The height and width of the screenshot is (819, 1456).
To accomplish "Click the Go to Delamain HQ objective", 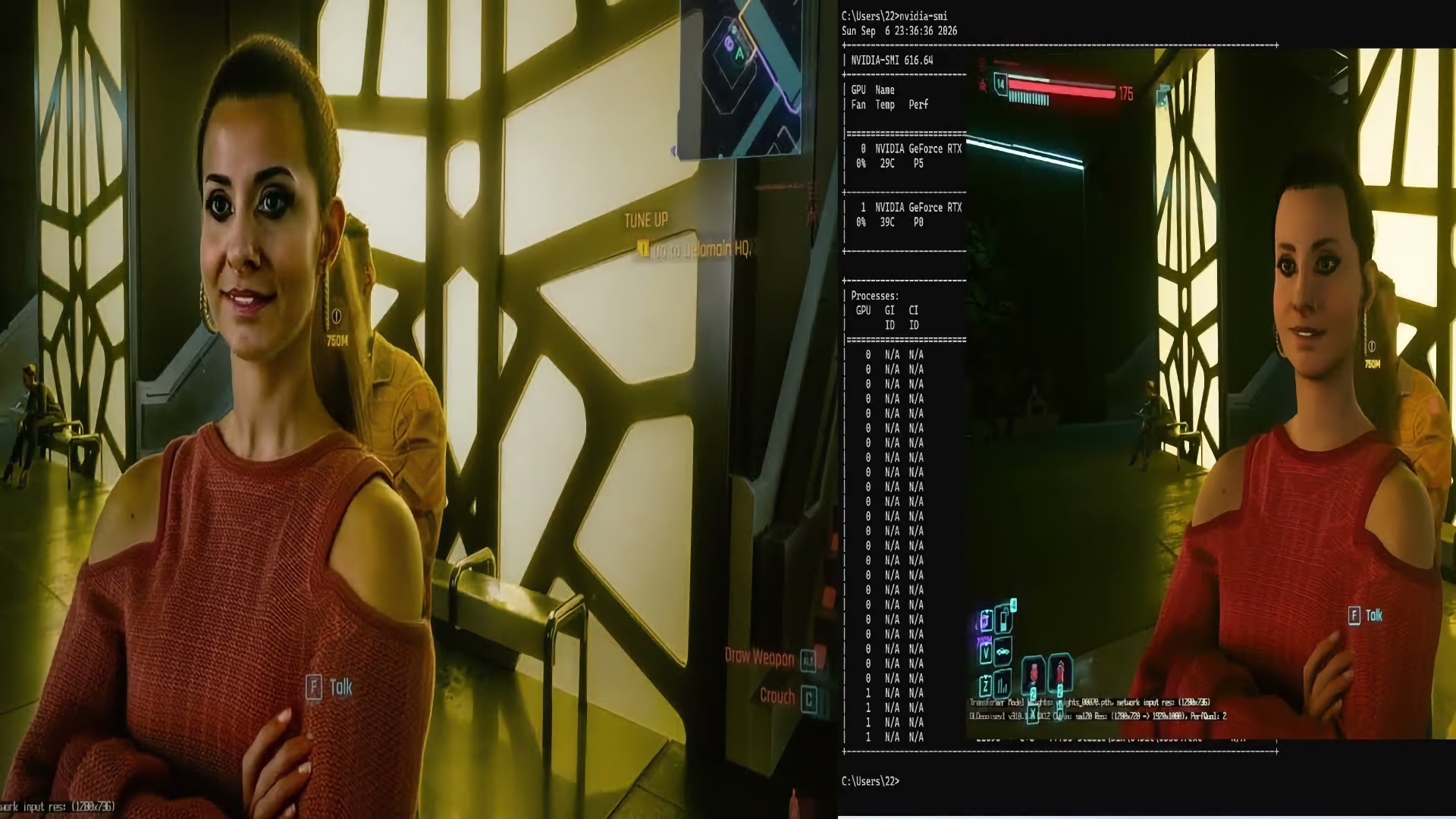I will tap(701, 249).
